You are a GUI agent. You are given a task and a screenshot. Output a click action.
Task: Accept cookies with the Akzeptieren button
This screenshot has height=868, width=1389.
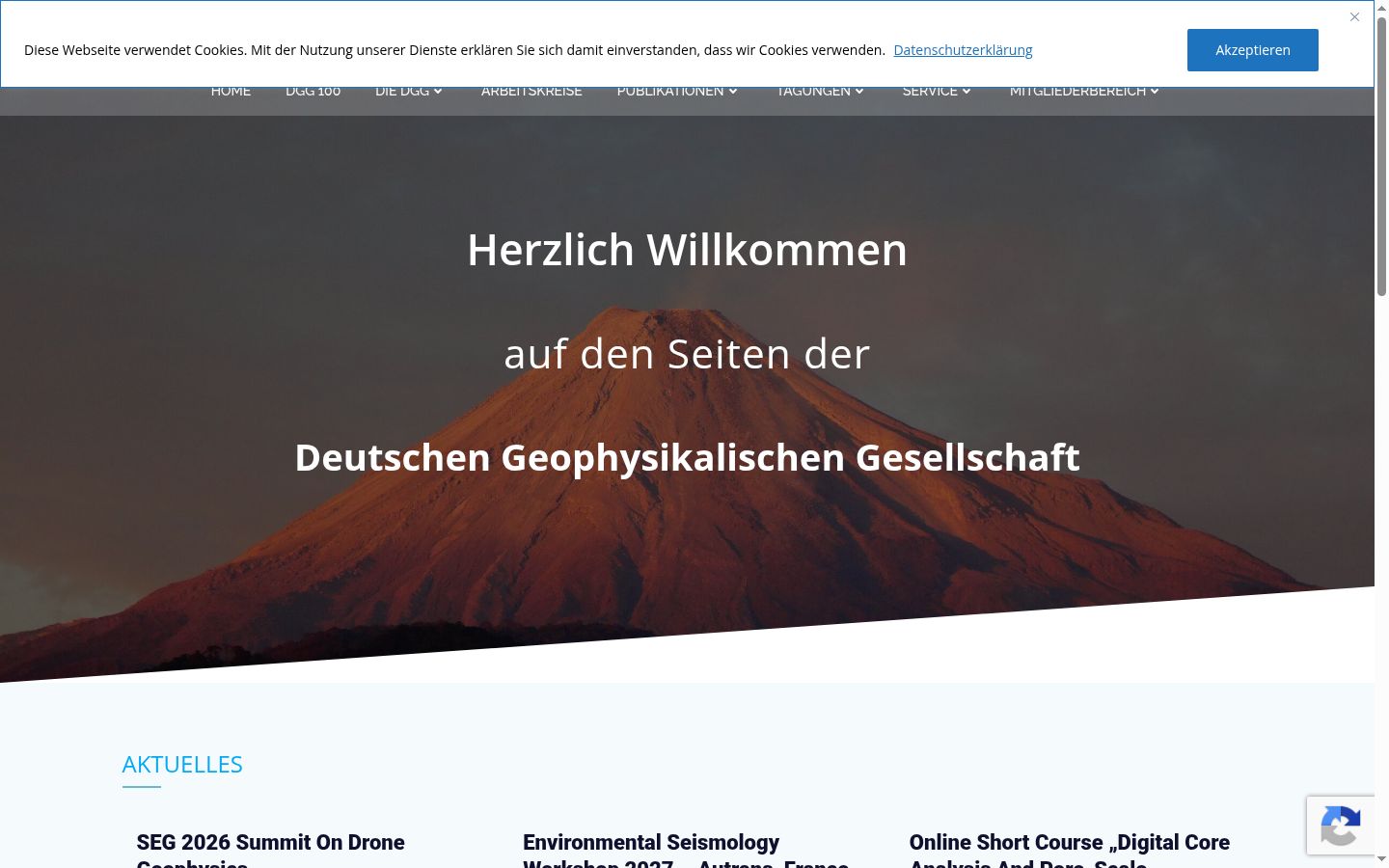(1252, 50)
